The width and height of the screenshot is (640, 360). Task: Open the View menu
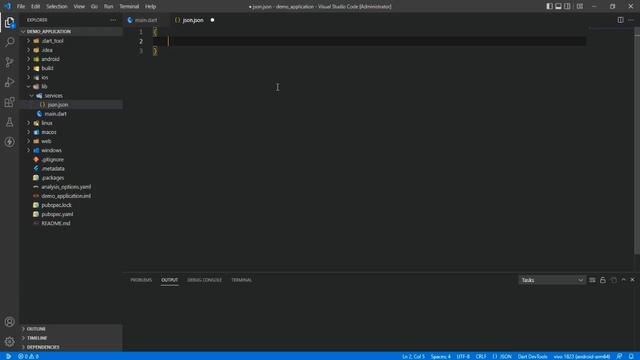[x=79, y=7]
